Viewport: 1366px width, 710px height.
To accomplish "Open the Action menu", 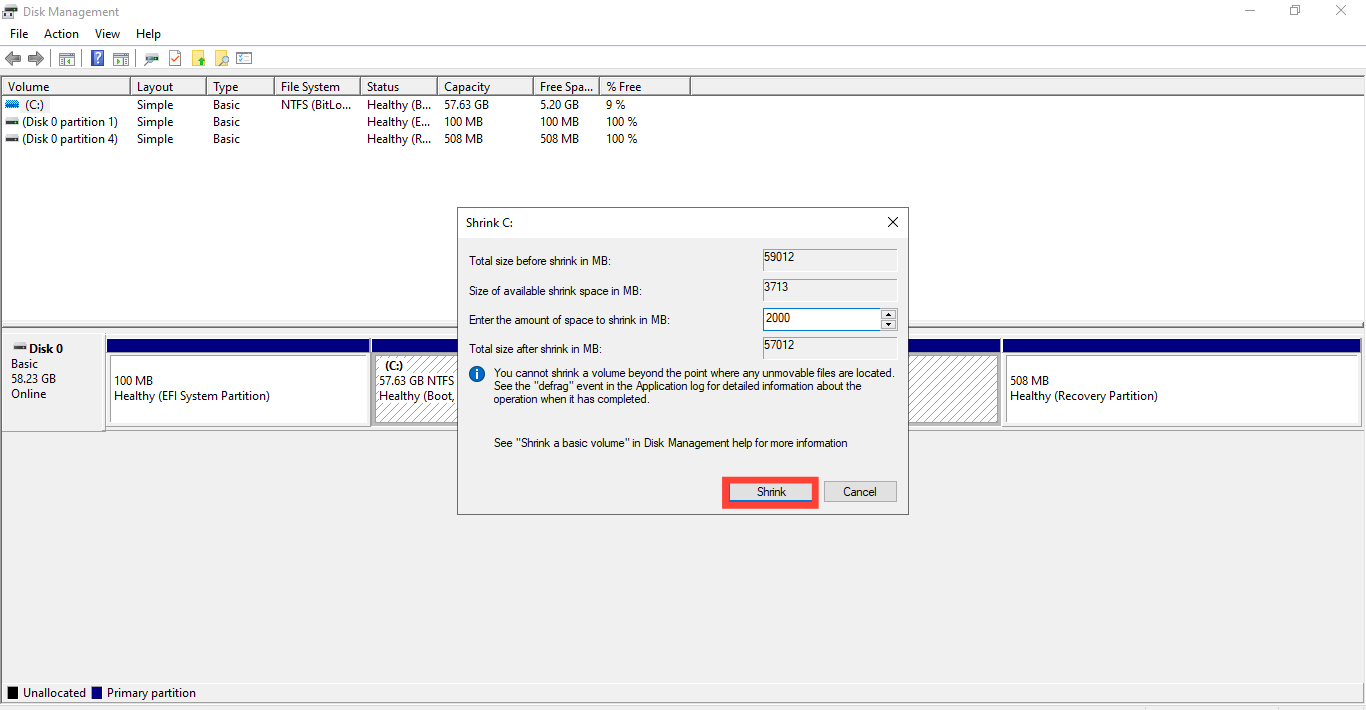I will [x=61, y=34].
